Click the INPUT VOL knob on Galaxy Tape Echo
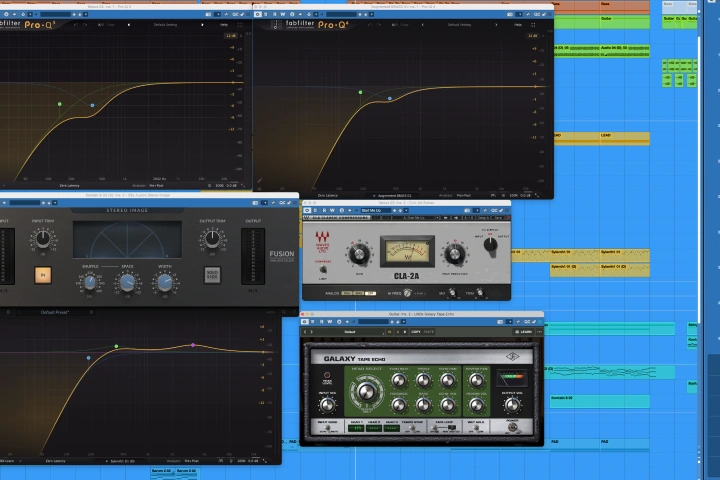The image size is (720, 480). coord(327,405)
